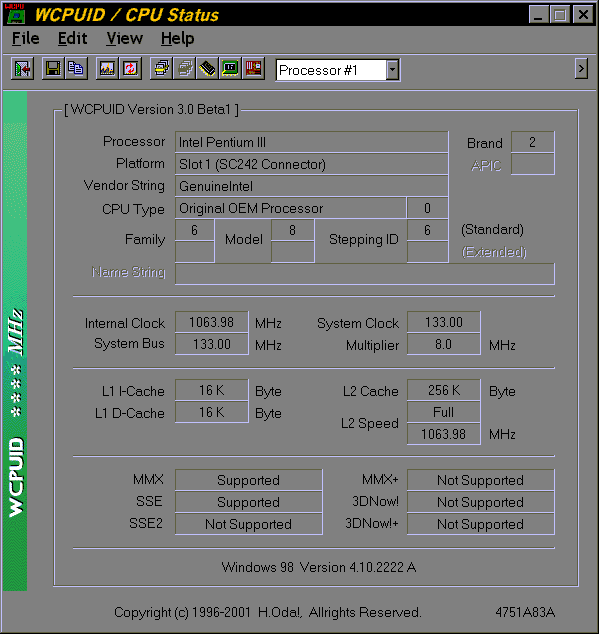Maximize the WCPUID window
The height and width of the screenshot is (634, 599).
click(560, 15)
